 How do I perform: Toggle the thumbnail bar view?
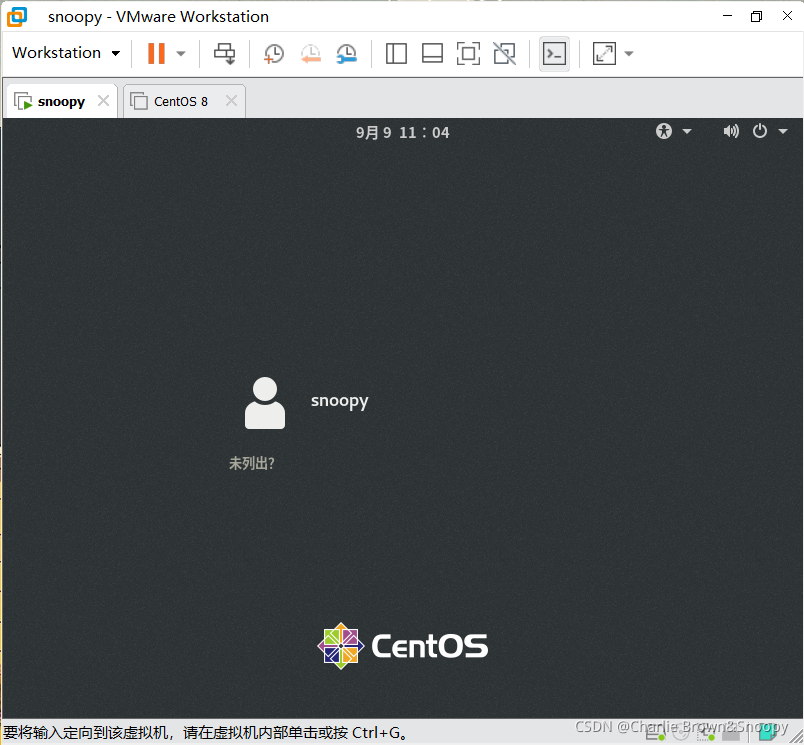pyautogui.click(x=432, y=53)
